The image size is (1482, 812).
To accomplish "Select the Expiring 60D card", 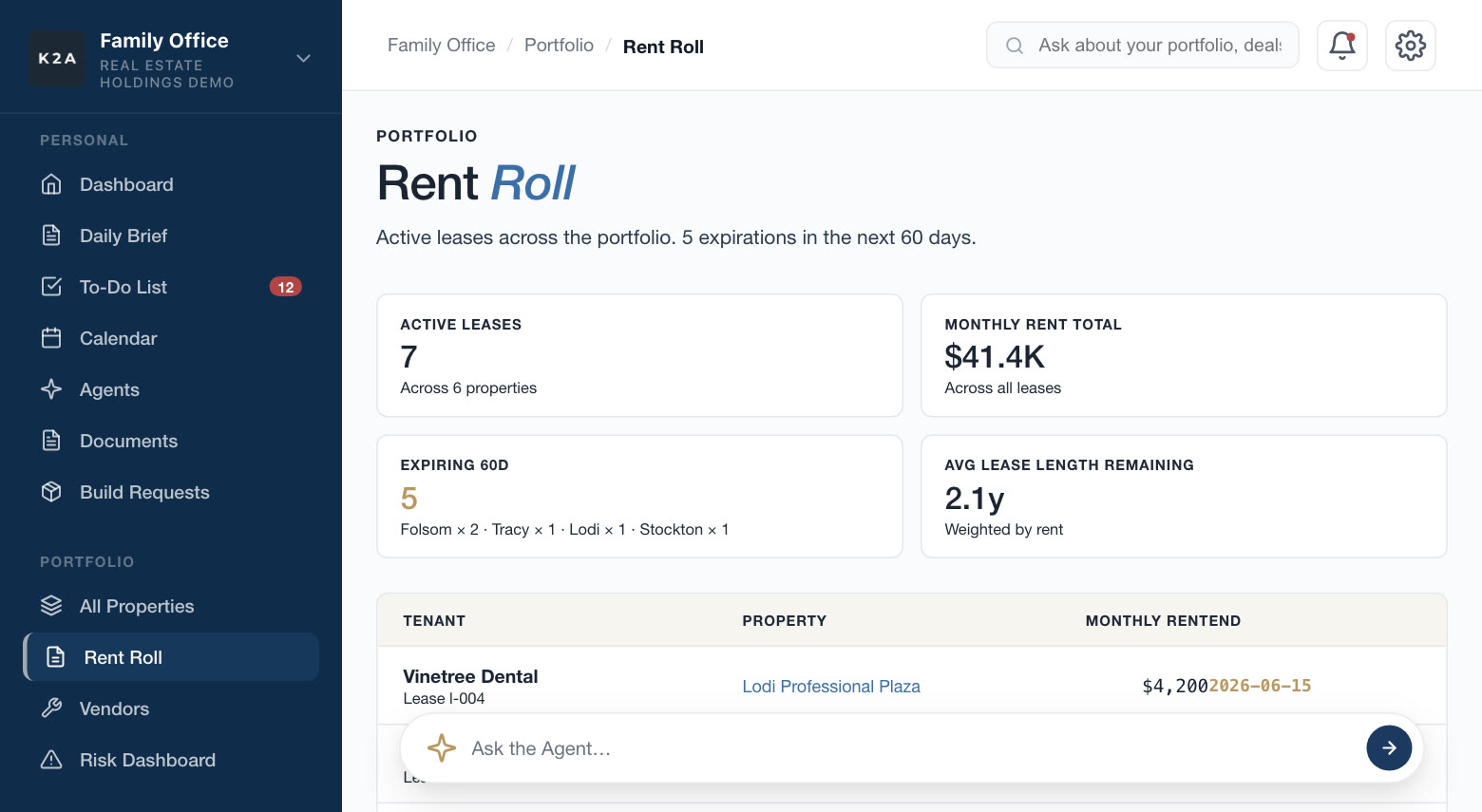I will tap(639, 497).
